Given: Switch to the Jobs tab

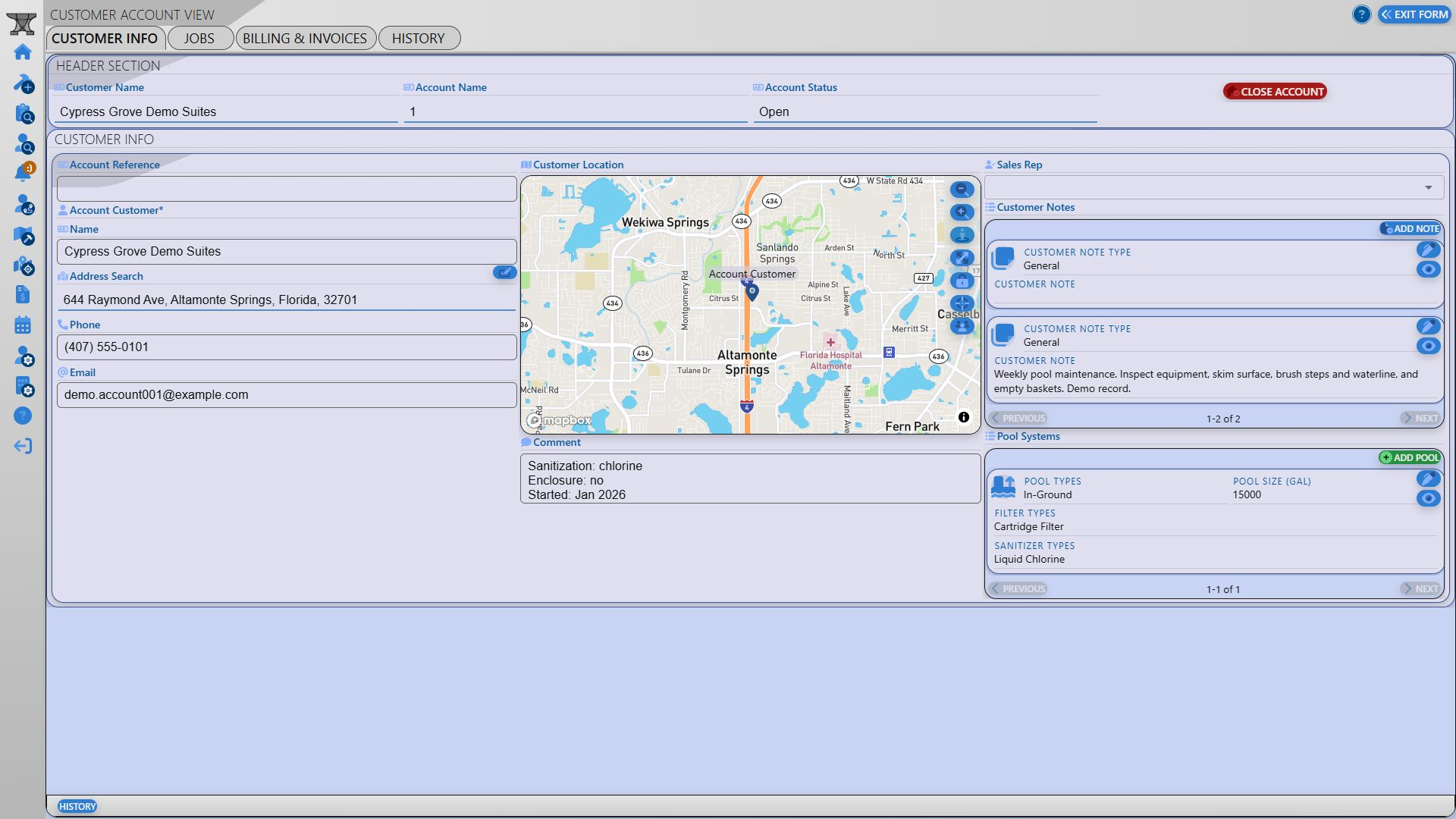Looking at the screenshot, I should 199,39.
